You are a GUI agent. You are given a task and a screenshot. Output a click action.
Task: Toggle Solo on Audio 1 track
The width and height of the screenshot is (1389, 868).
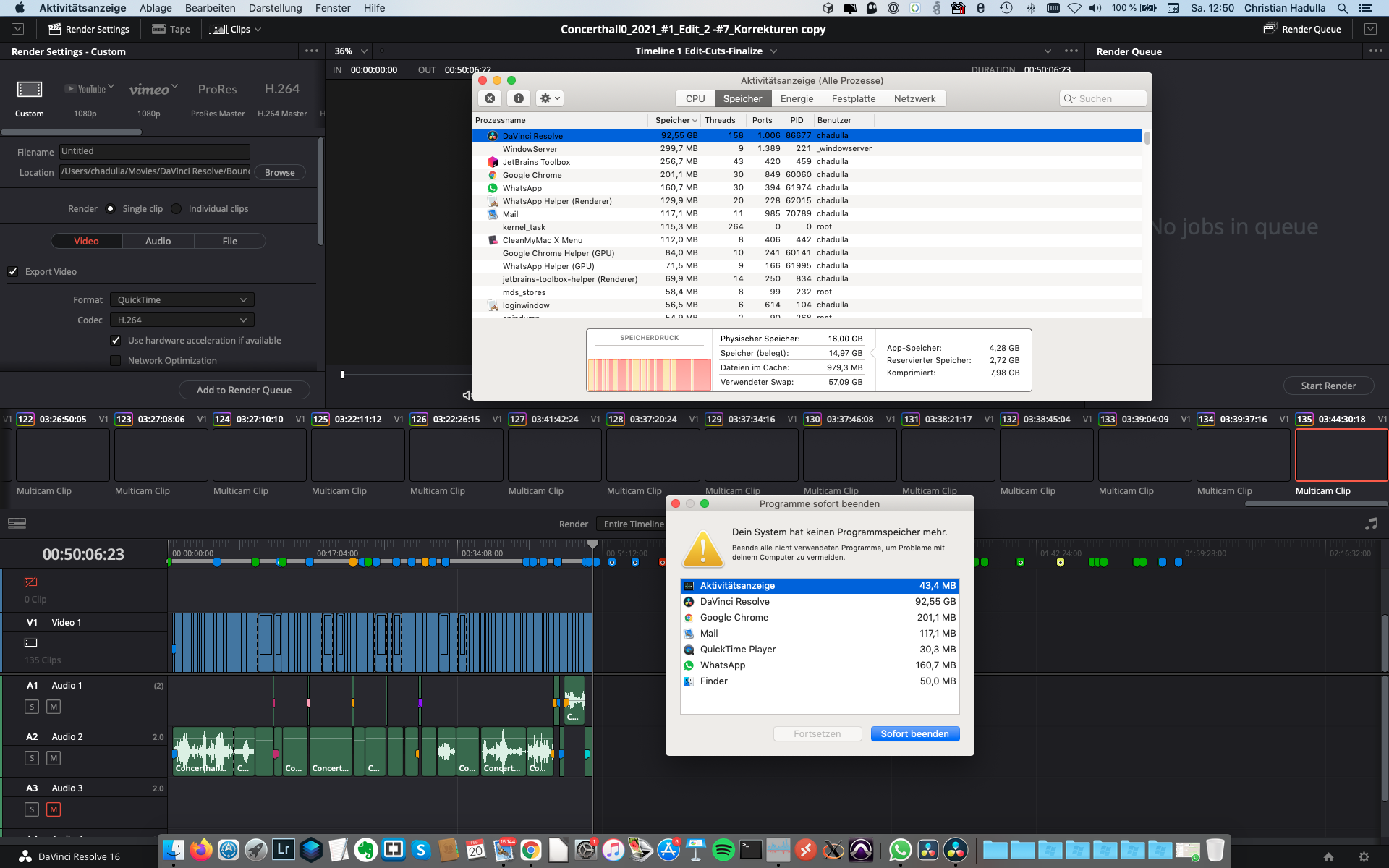(x=32, y=707)
